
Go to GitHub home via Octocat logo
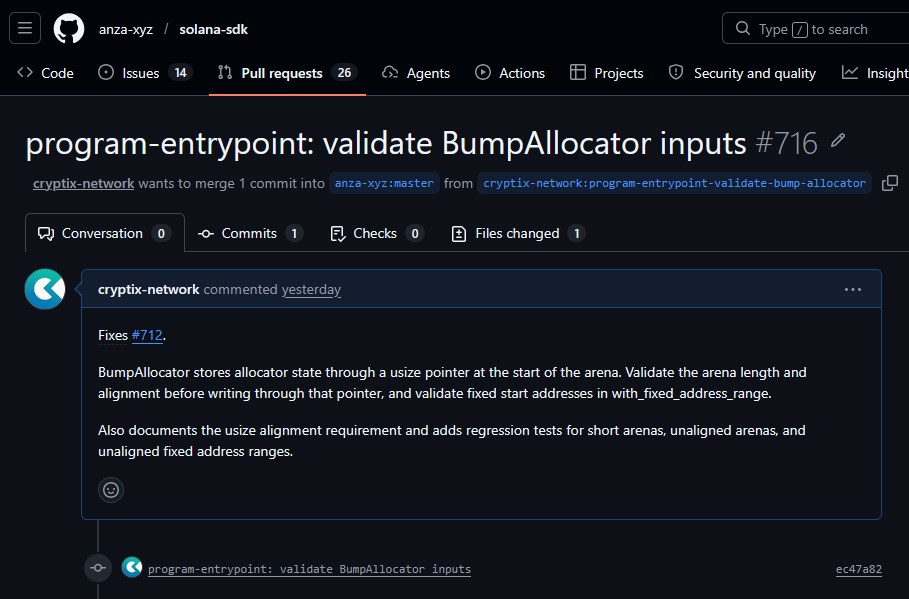(69, 28)
